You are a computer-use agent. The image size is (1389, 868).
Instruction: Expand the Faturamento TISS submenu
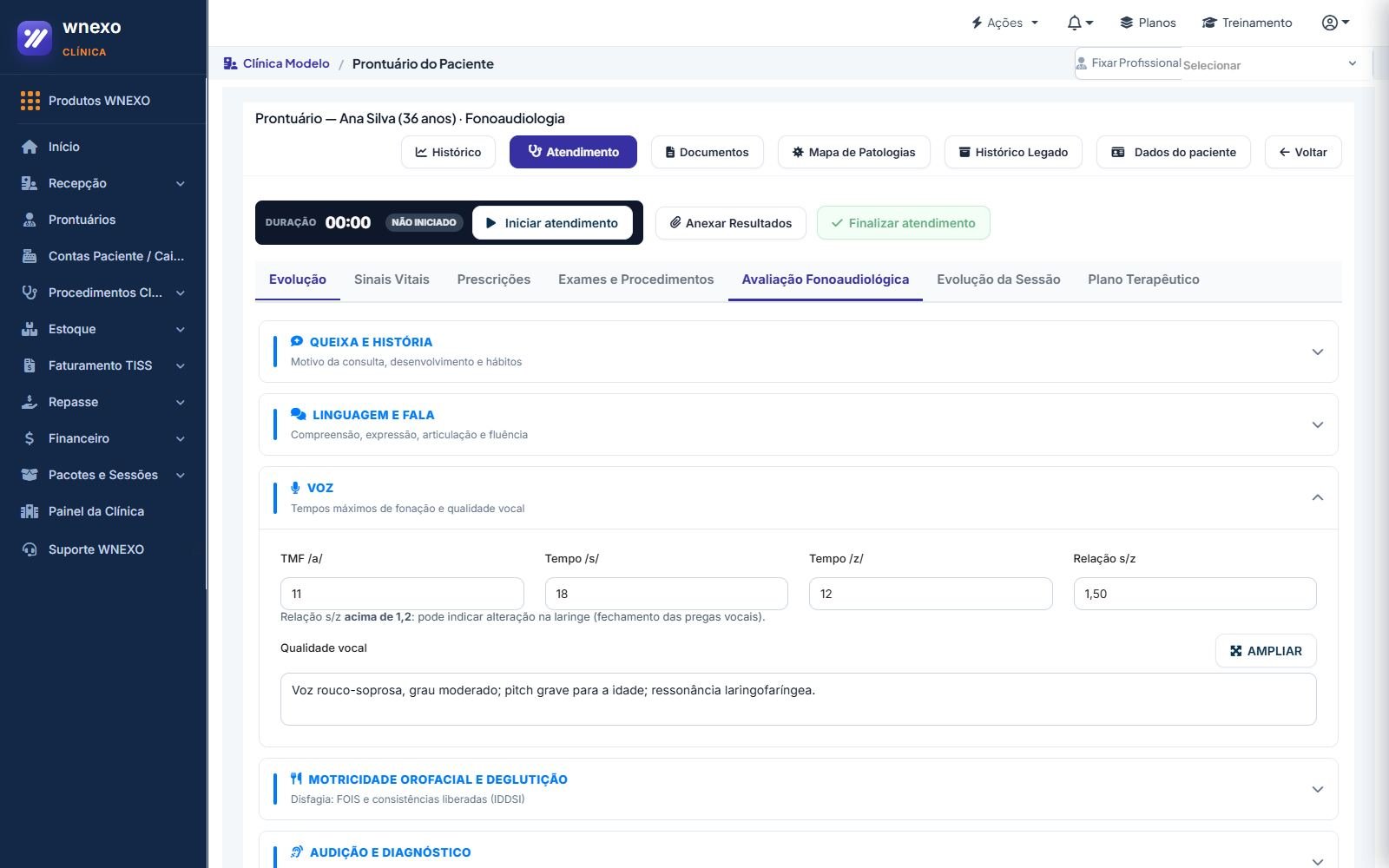[x=181, y=365]
